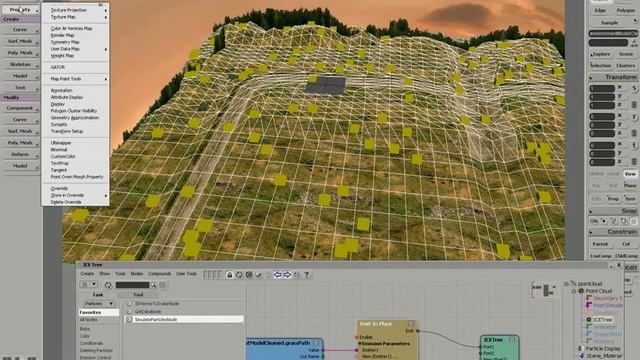Open the Property dropdown button
Viewport: 640px width, 360px height.
(20, 9)
